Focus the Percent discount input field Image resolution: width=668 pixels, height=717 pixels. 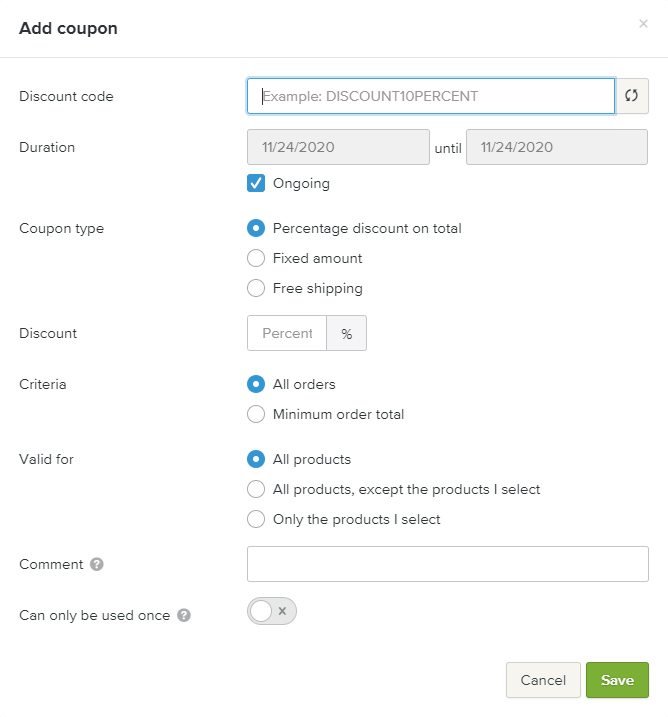tap(287, 333)
